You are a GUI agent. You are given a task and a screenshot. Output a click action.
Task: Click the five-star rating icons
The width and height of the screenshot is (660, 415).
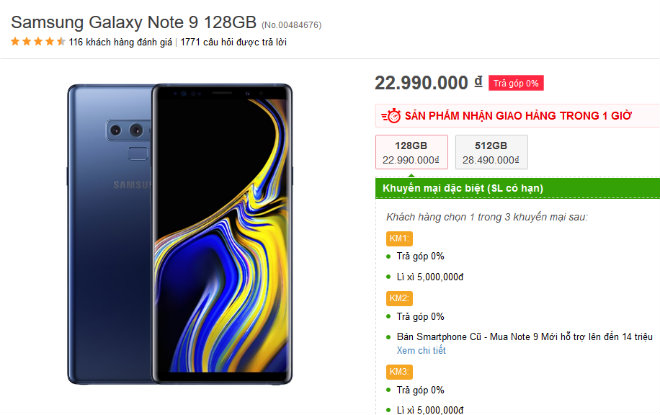coord(38,42)
